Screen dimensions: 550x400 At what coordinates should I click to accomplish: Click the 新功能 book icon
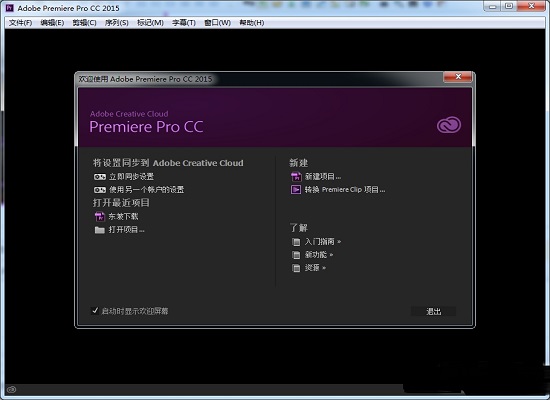tap(296, 255)
